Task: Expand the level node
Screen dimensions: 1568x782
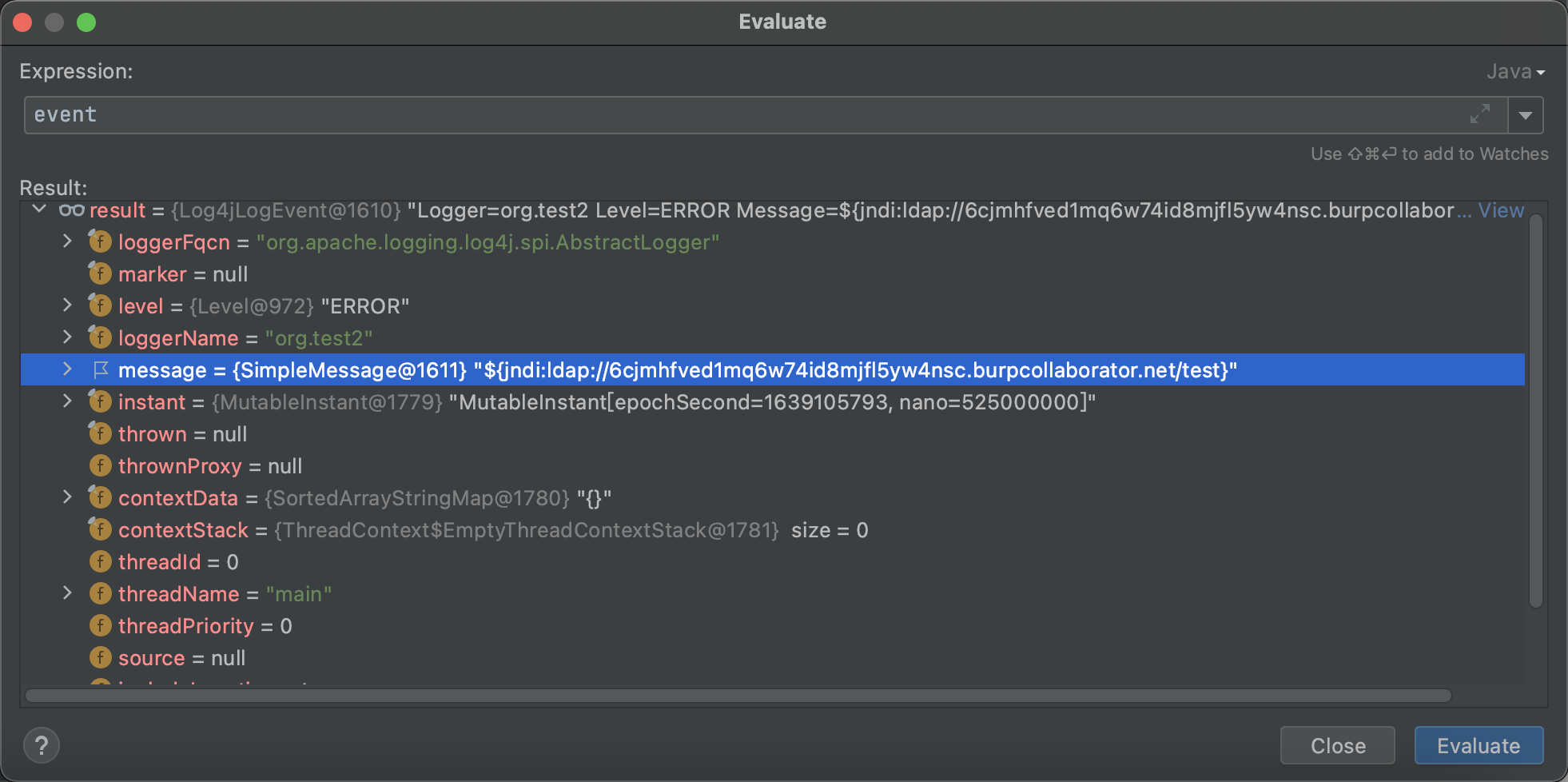Action: point(67,305)
